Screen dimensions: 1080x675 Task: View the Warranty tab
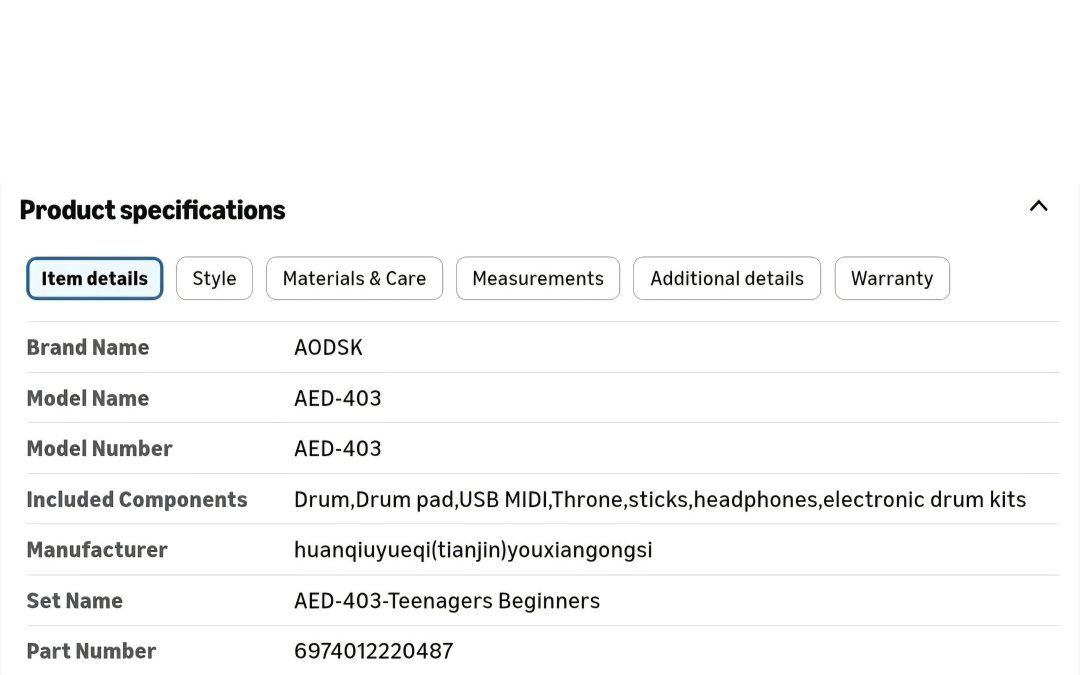click(x=891, y=279)
